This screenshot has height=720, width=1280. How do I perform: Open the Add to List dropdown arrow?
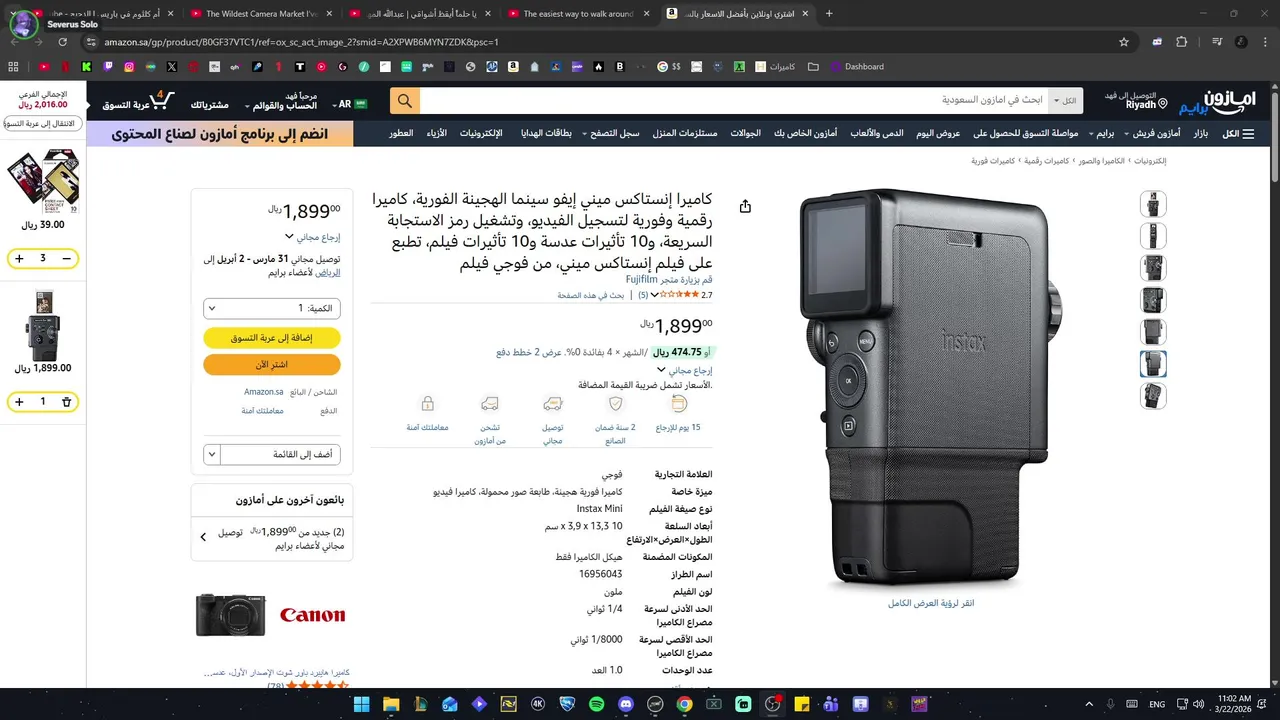point(211,455)
